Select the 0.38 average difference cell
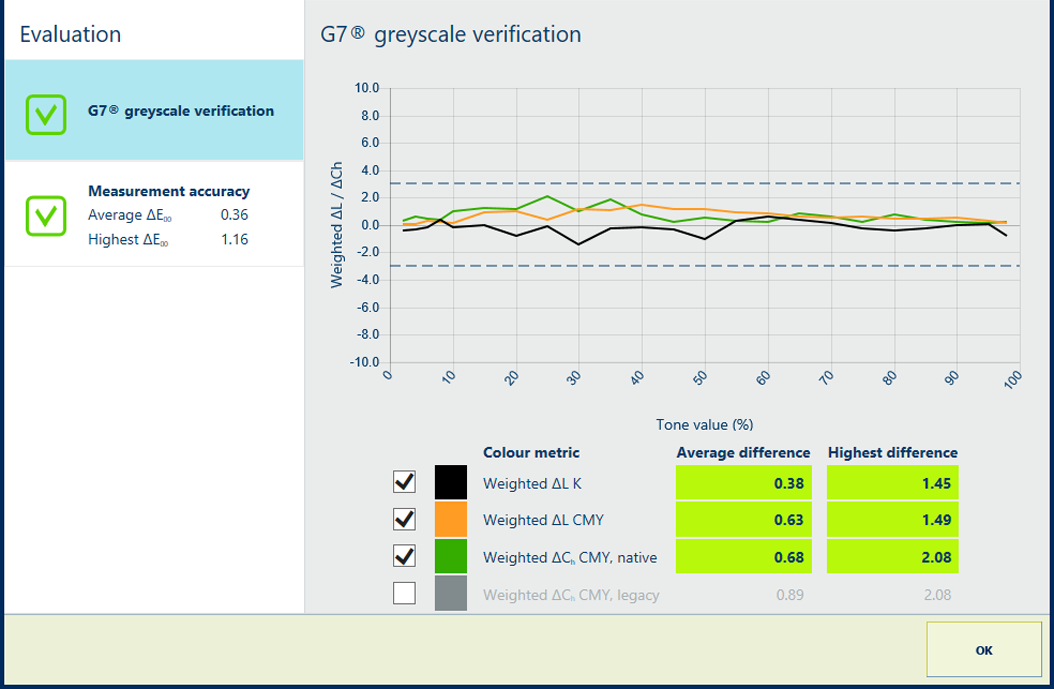This screenshot has width=1054, height=689. pyautogui.click(x=743, y=484)
